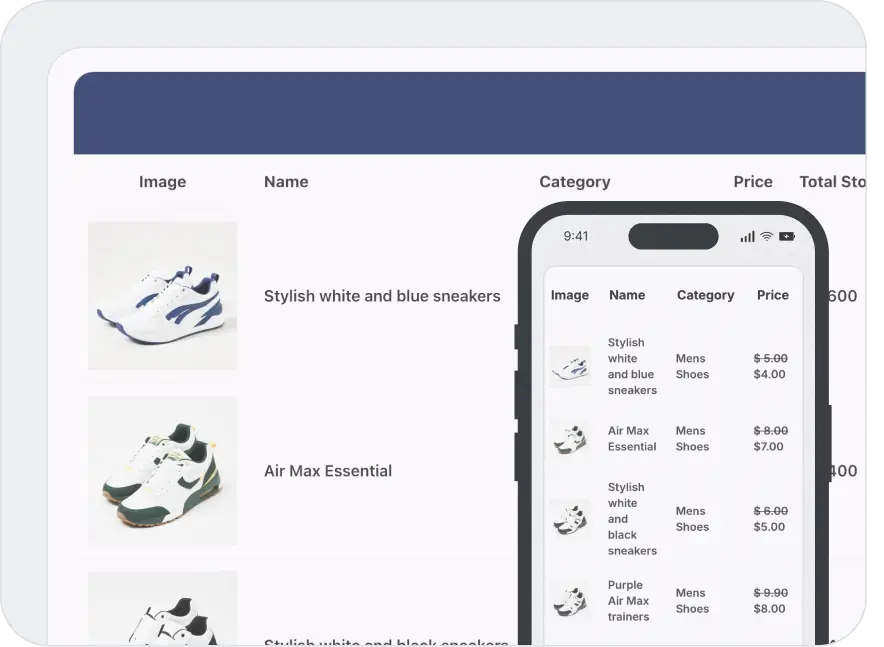Click the Mens Shoes category label for Air Max Essential
The width and height of the screenshot is (884, 647).
click(x=693, y=439)
